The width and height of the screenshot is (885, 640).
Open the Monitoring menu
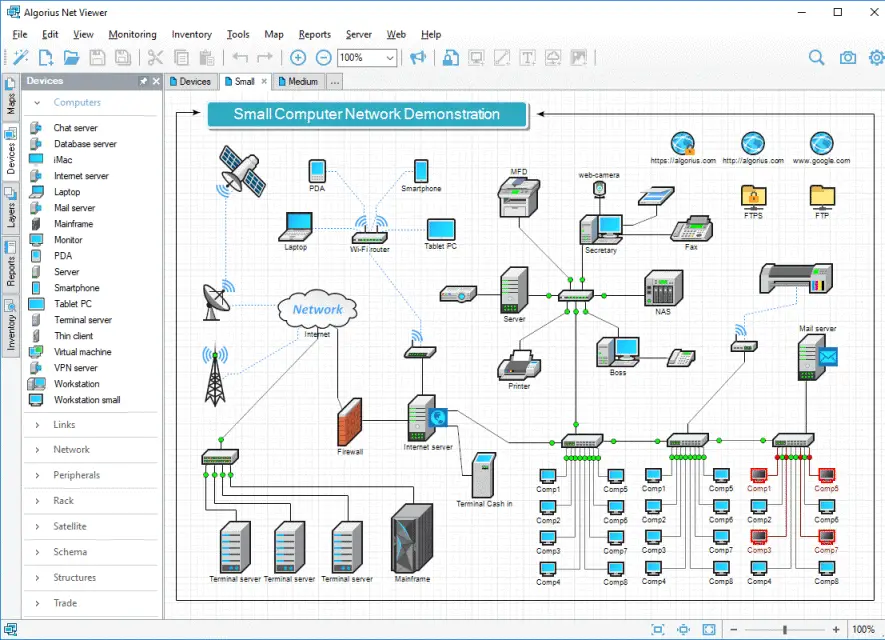pyautogui.click(x=132, y=34)
